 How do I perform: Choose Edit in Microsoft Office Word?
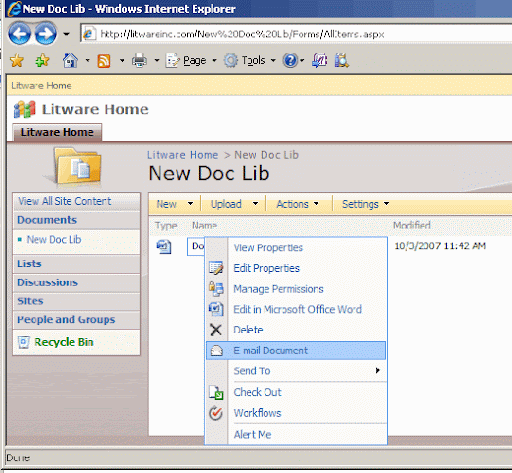click(296, 309)
